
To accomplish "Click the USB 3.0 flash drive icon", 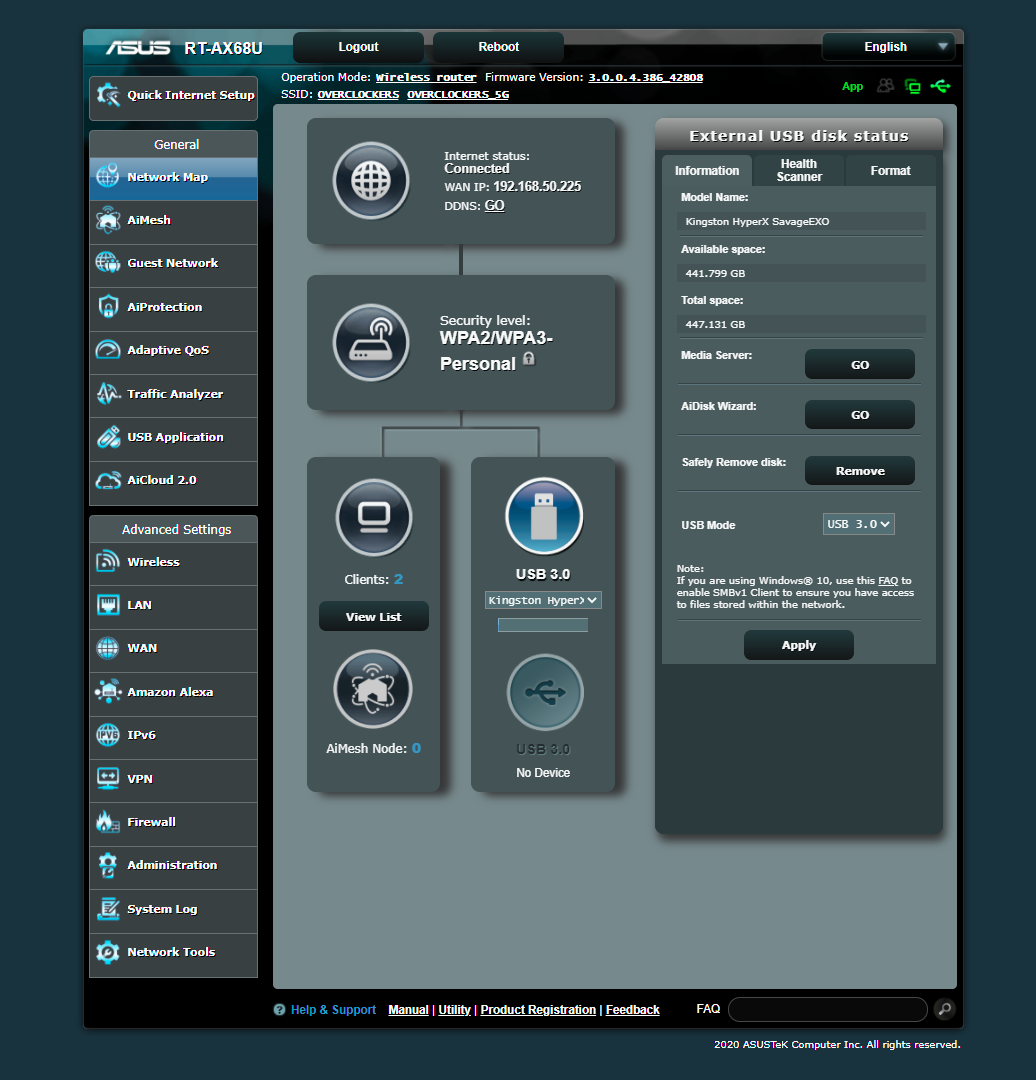I will pos(543,516).
